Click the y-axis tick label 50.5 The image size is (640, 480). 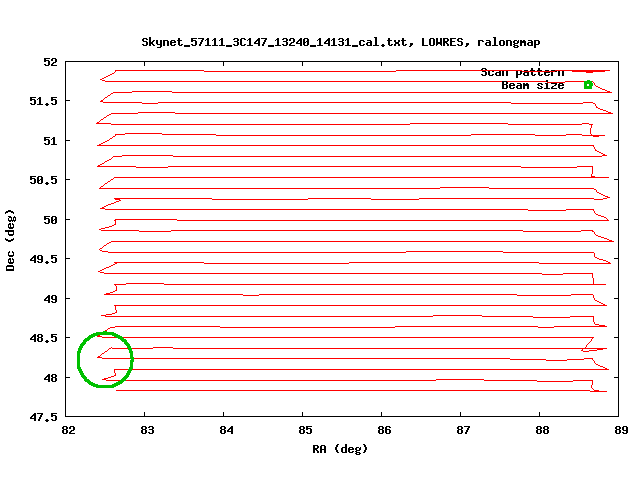click(x=44, y=180)
